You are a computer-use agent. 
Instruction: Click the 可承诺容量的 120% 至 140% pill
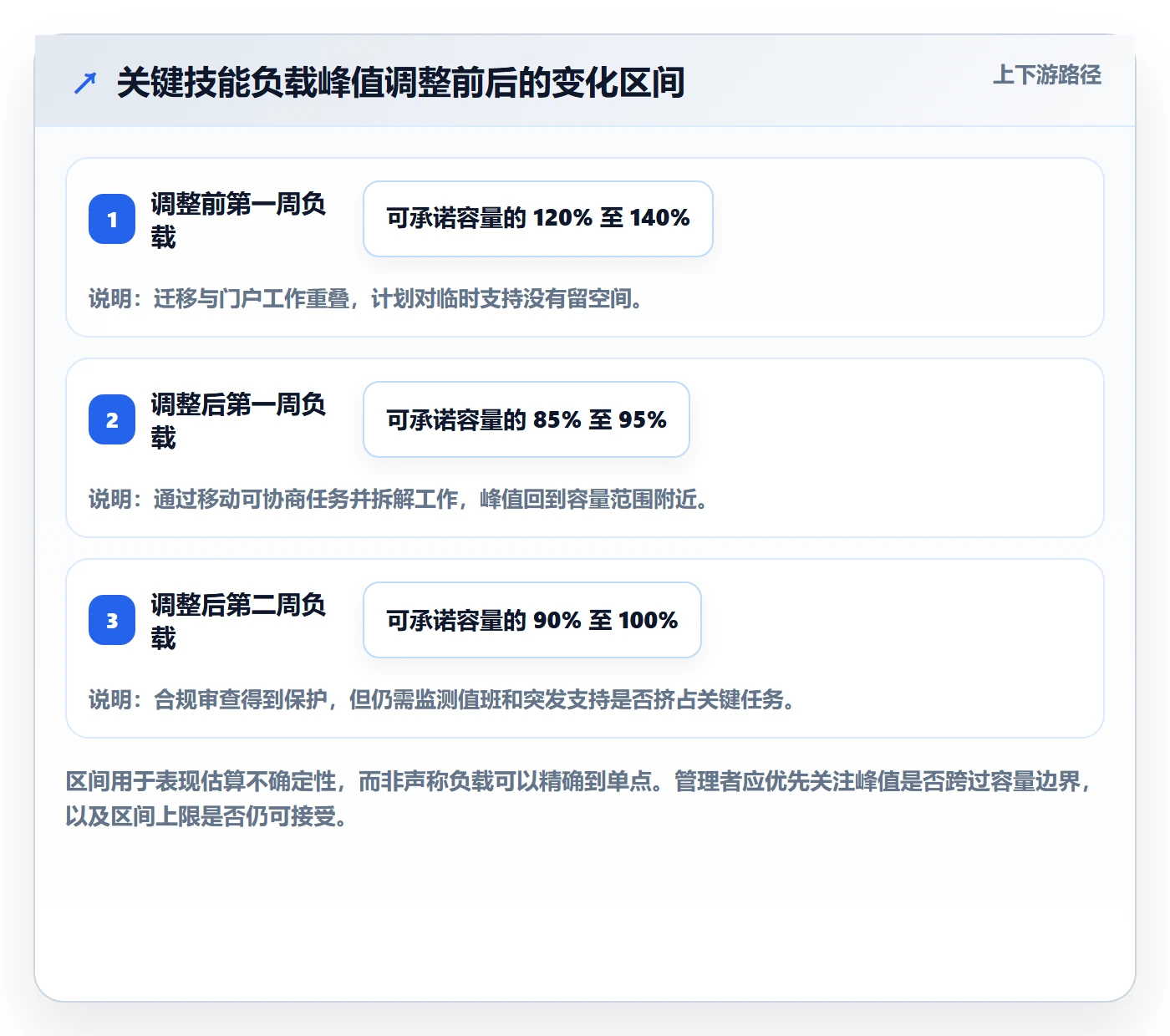[x=538, y=219]
